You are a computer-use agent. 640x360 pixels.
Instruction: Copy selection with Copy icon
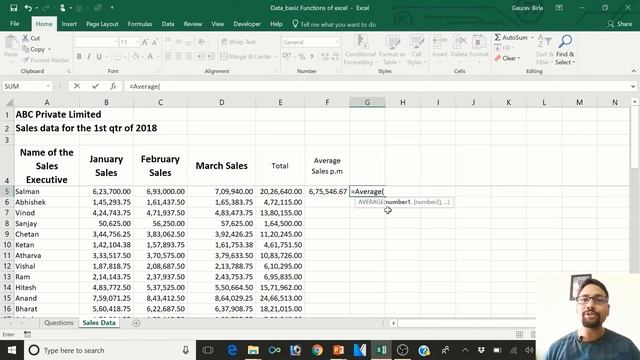[33, 49]
